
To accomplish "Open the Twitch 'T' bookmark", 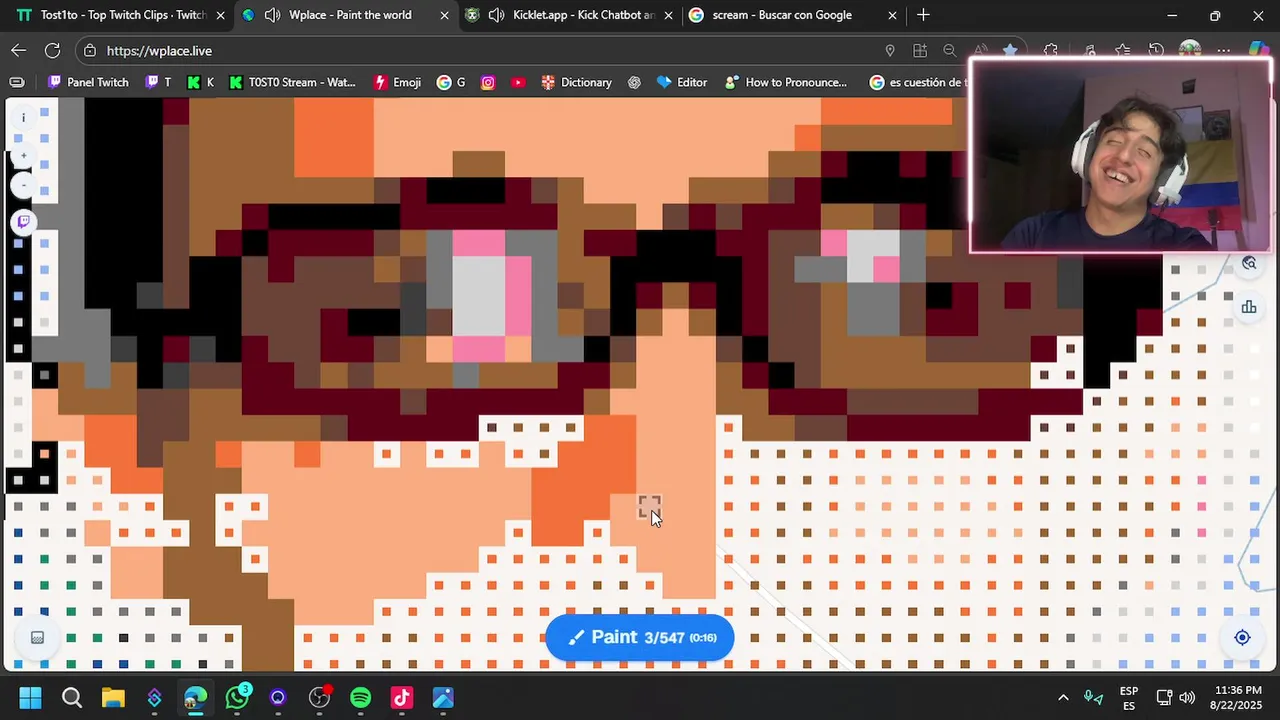I will (158, 82).
